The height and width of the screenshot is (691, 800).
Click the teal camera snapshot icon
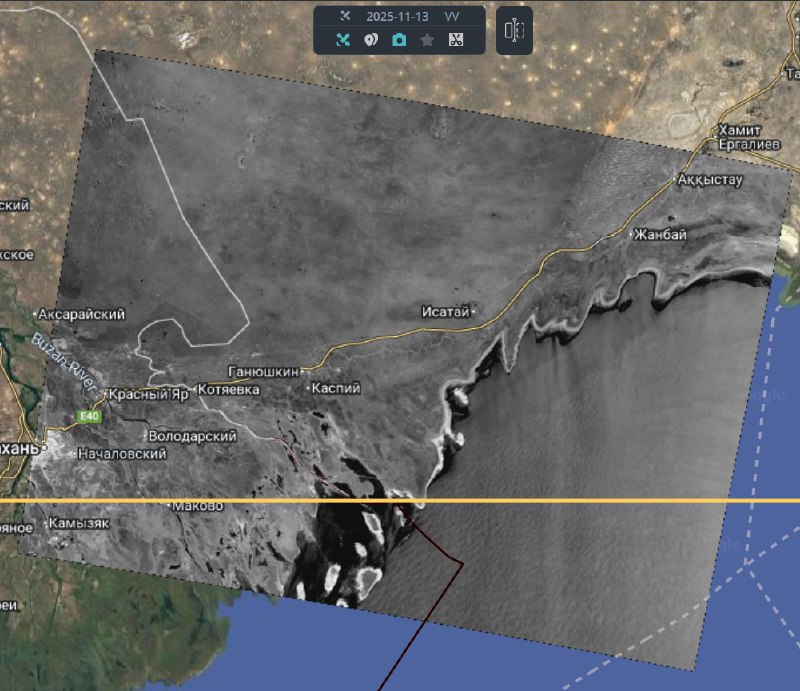(399, 40)
